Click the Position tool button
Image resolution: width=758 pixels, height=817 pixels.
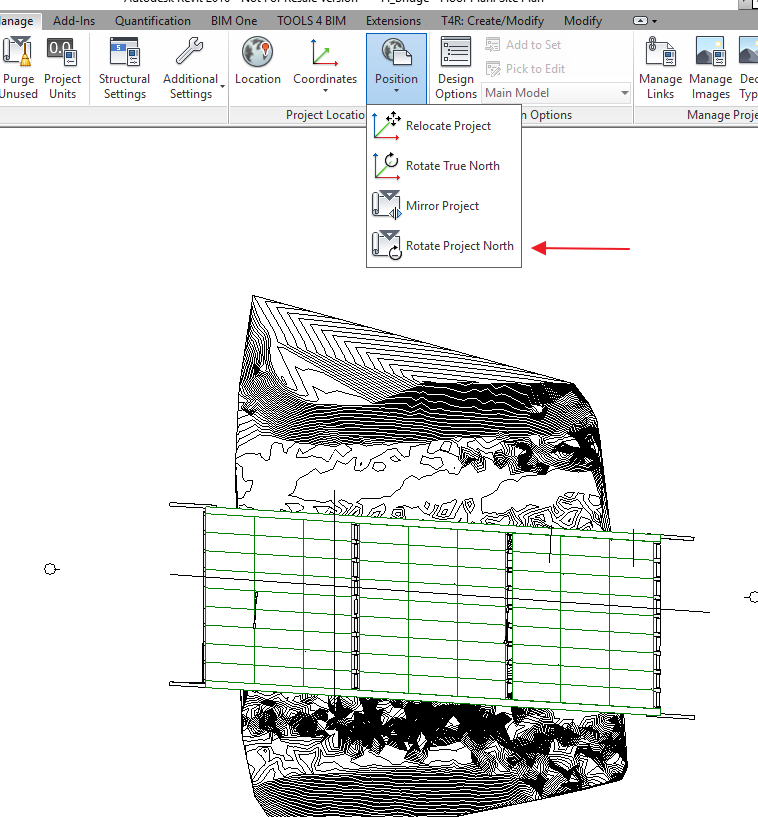(x=396, y=68)
